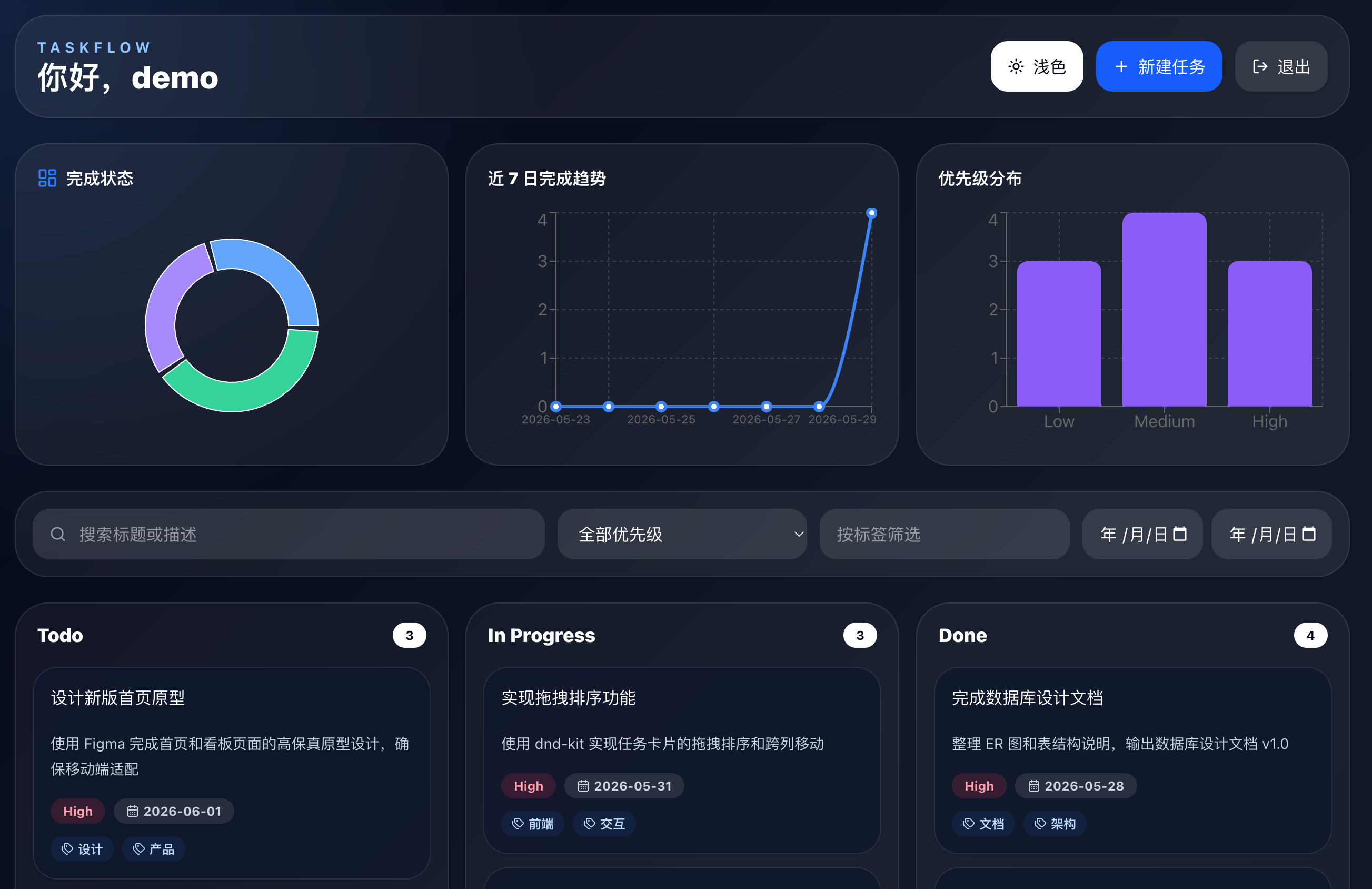
Task: Click the calendar icon beside 2026-05-28
Action: (1033, 786)
